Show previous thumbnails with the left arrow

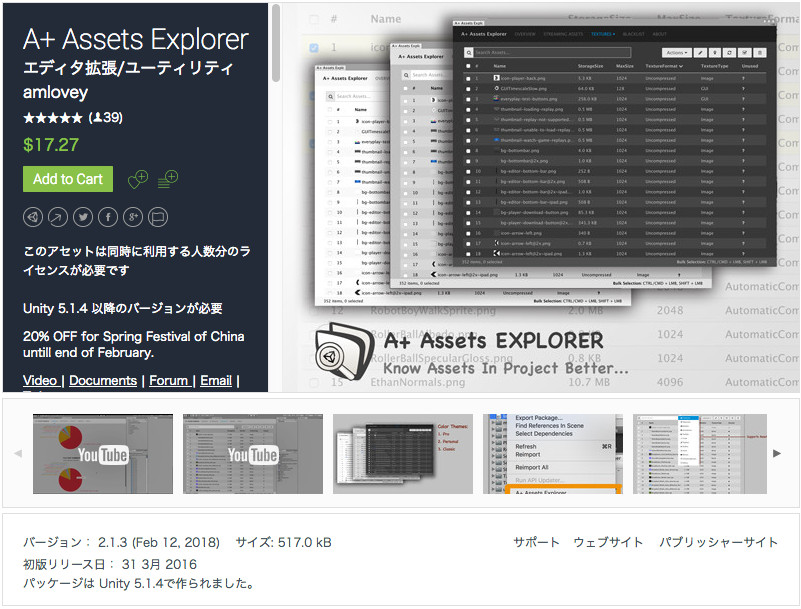tap(18, 453)
